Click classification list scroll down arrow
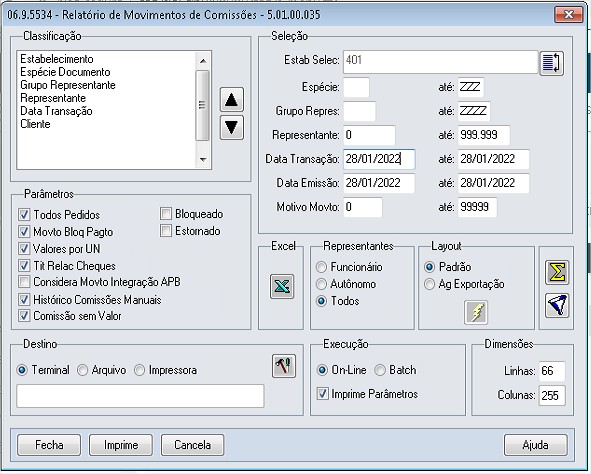 (203, 159)
